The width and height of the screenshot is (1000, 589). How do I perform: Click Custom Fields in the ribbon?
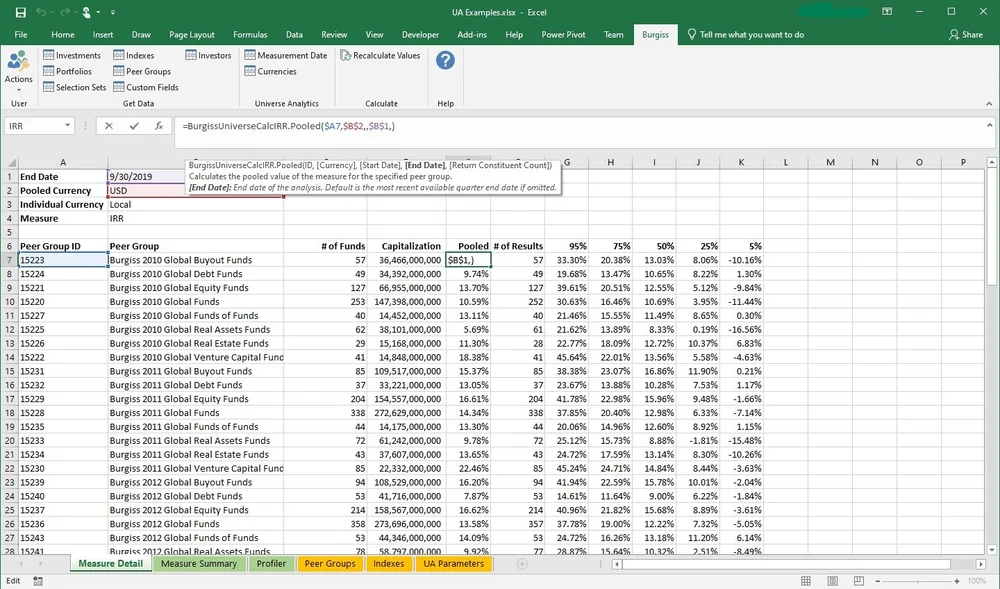click(x=145, y=87)
